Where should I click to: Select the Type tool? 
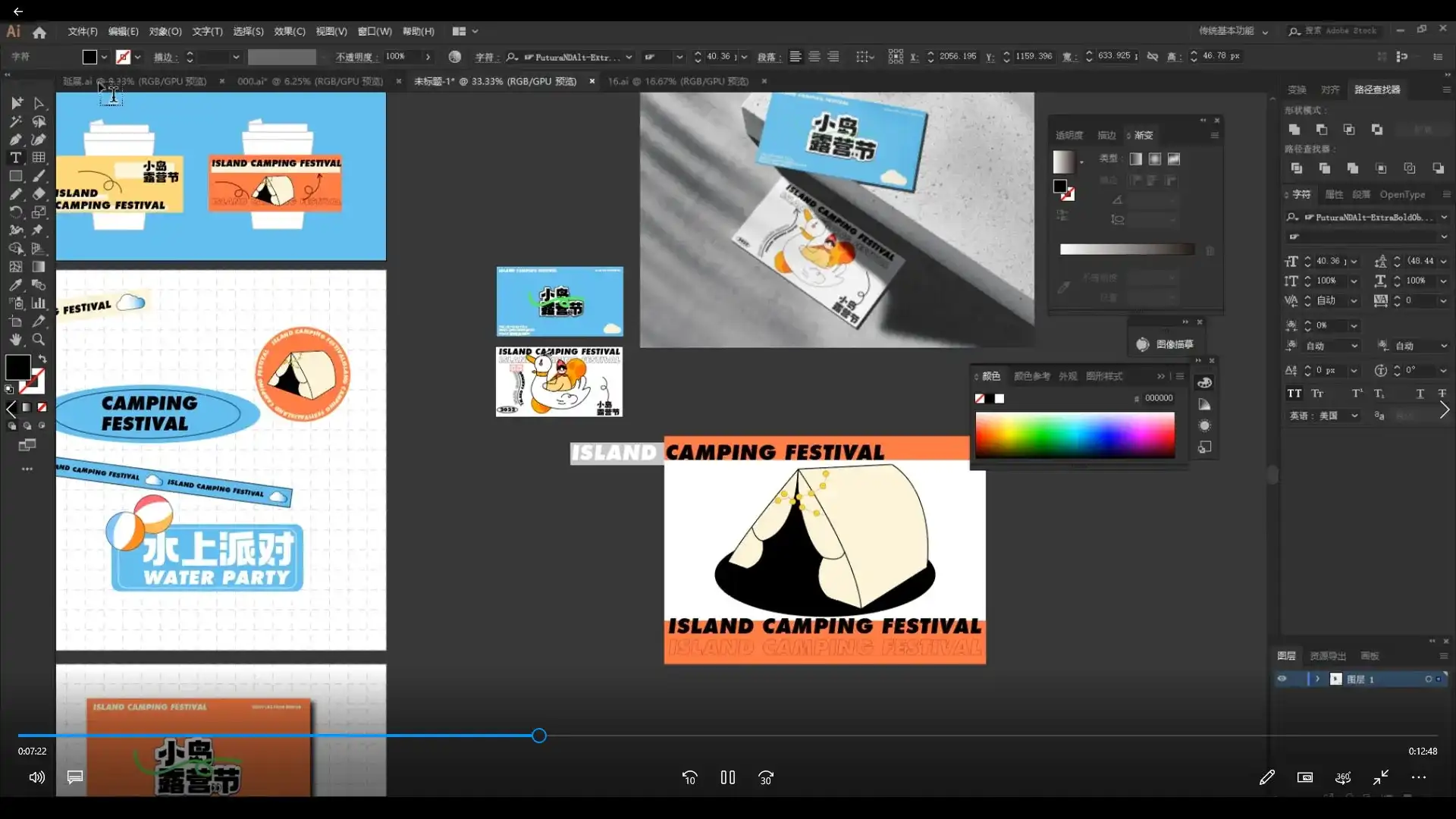pos(15,158)
